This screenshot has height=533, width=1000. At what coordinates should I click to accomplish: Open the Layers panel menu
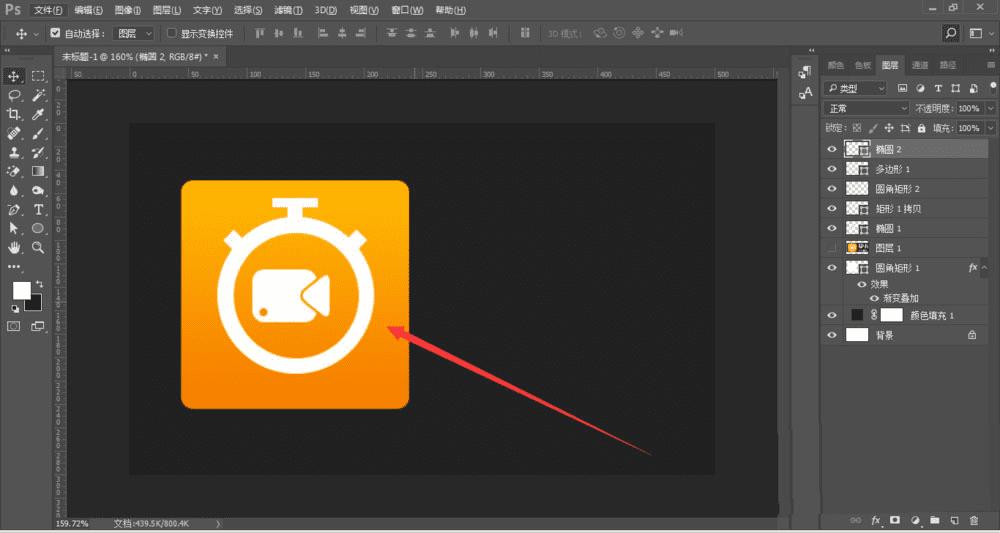990,65
